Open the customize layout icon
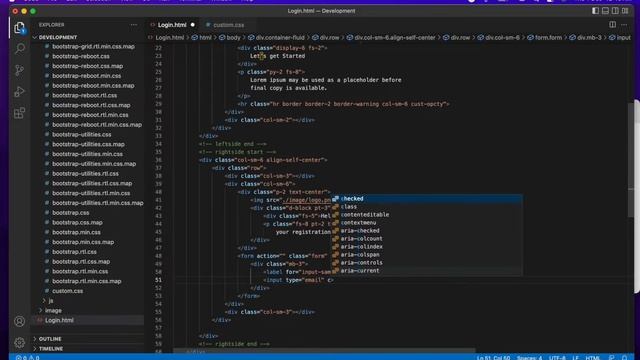 [625, 11]
